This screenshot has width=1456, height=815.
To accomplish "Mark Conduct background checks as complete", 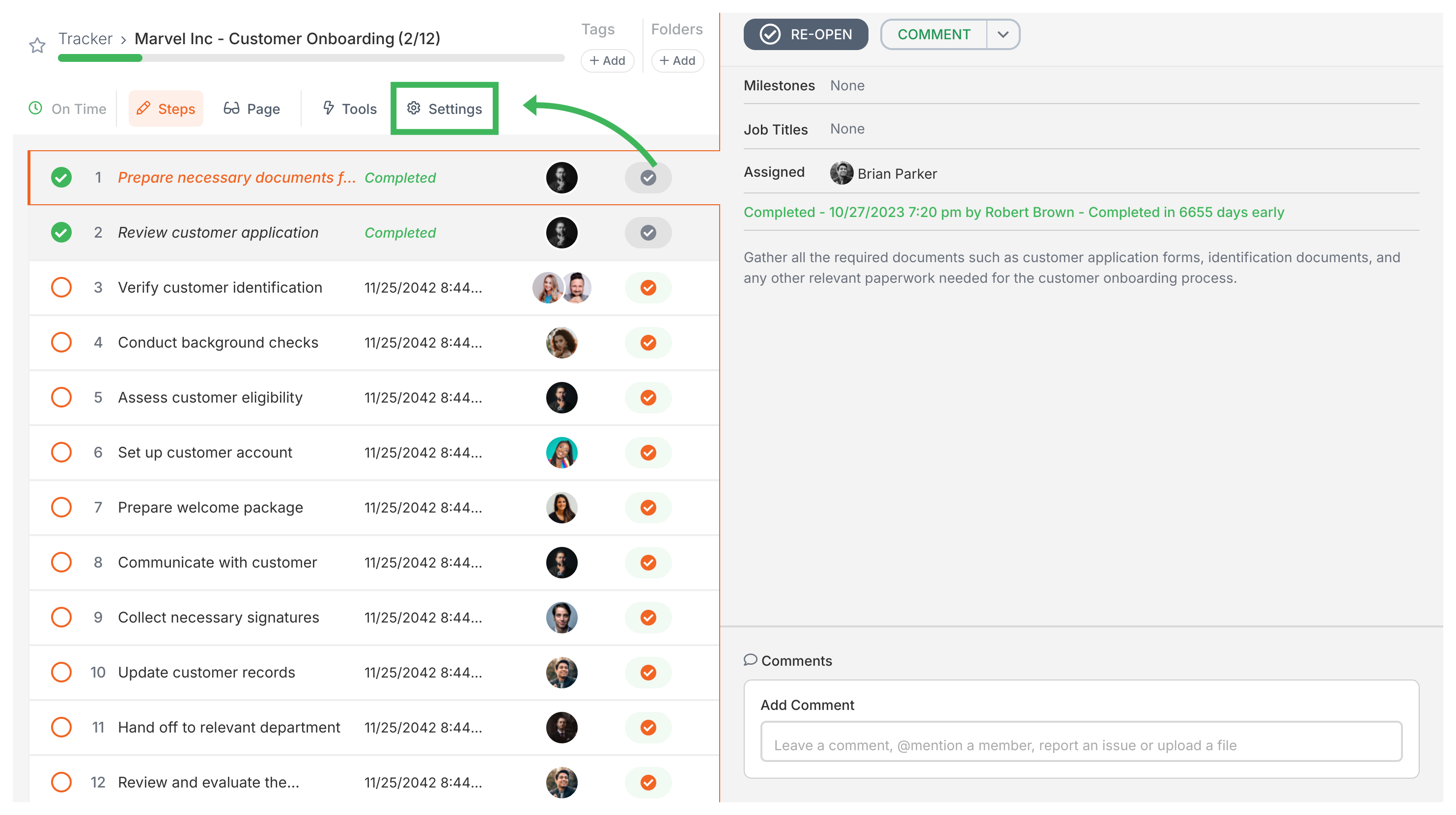I will click(648, 342).
